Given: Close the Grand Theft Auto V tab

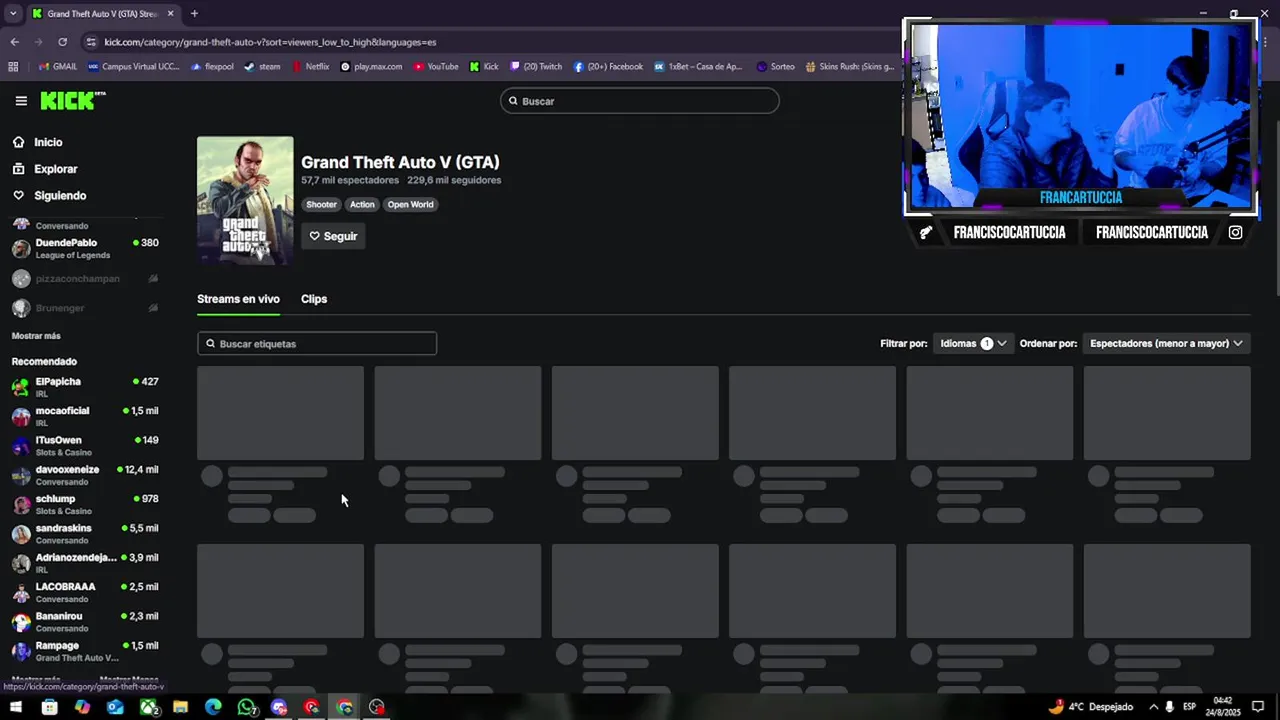Looking at the screenshot, I should pyautogui.click(x=170, y=14).
